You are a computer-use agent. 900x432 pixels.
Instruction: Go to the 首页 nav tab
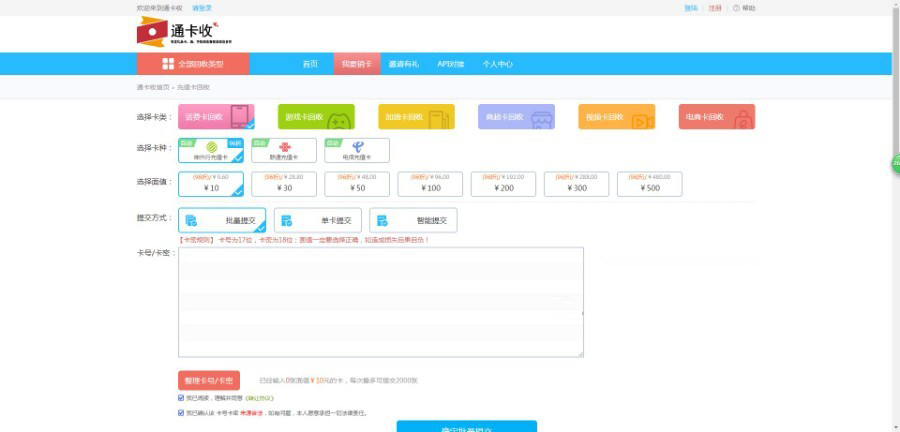point(310,64)
